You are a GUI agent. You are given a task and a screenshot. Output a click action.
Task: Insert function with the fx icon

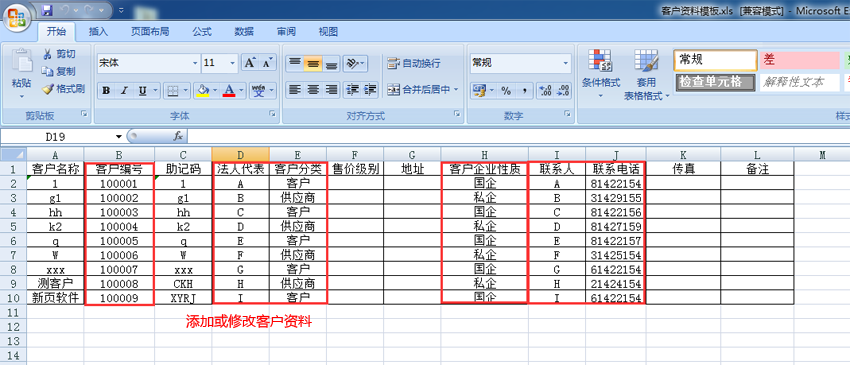tap(178, 136)
